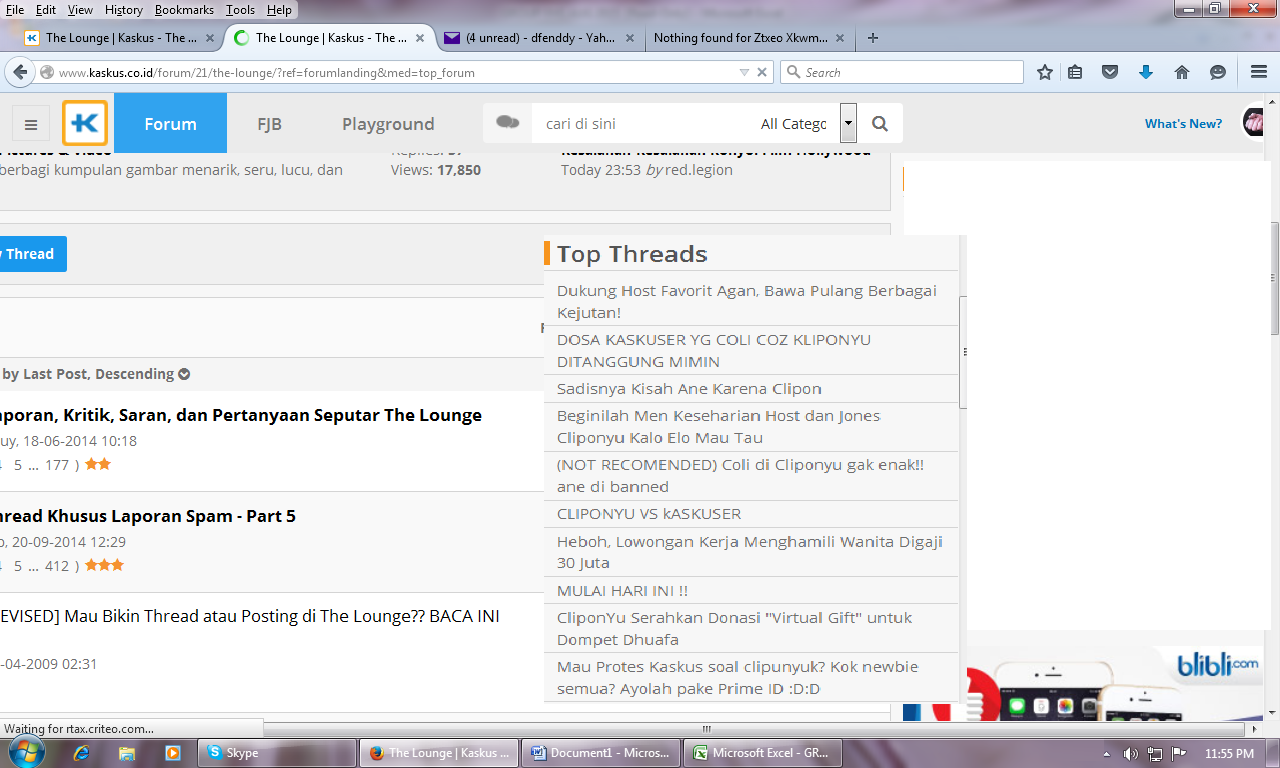Open the search engine selector magnifier

point(793,72)
